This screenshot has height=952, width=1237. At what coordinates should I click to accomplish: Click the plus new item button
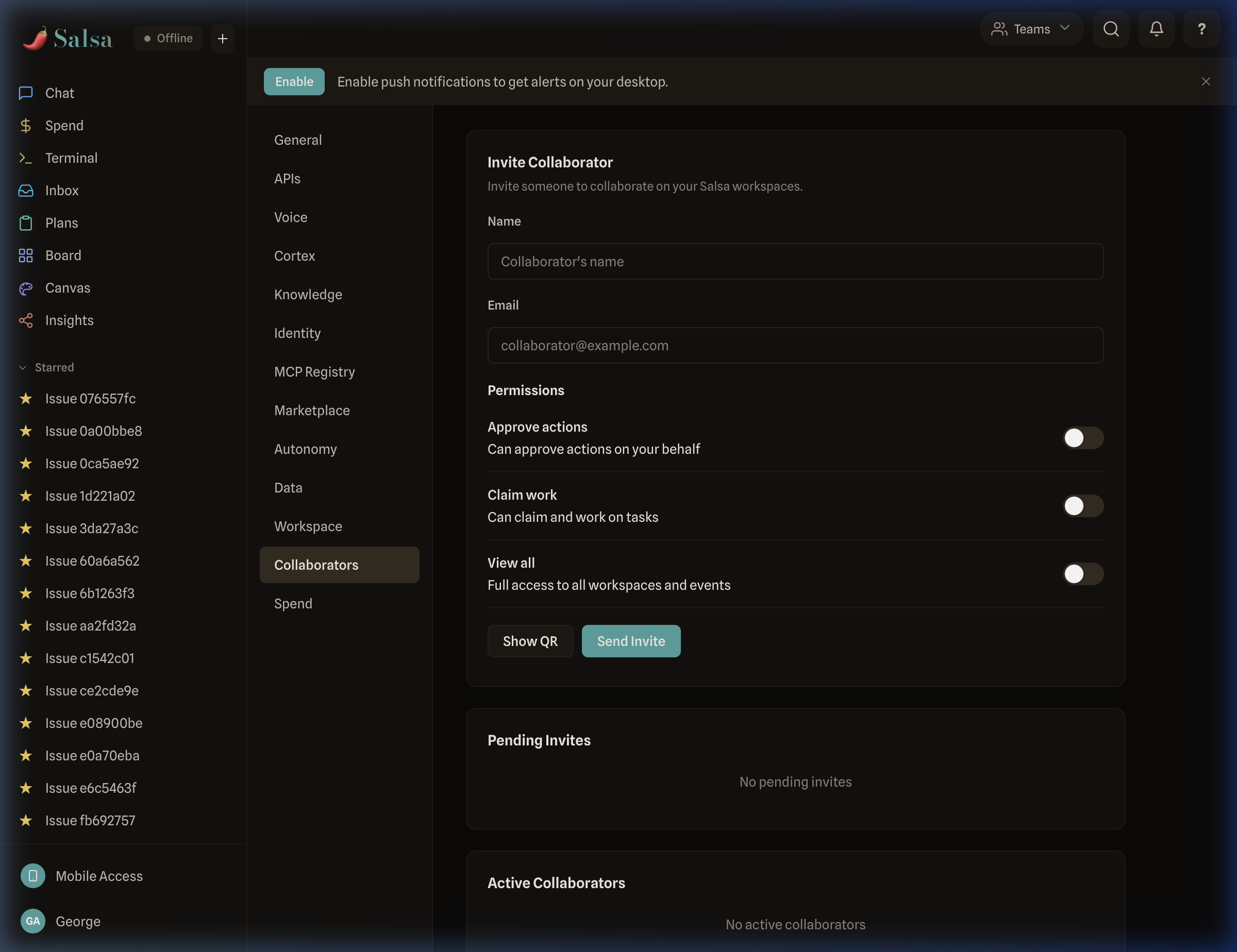click(223, 39)
